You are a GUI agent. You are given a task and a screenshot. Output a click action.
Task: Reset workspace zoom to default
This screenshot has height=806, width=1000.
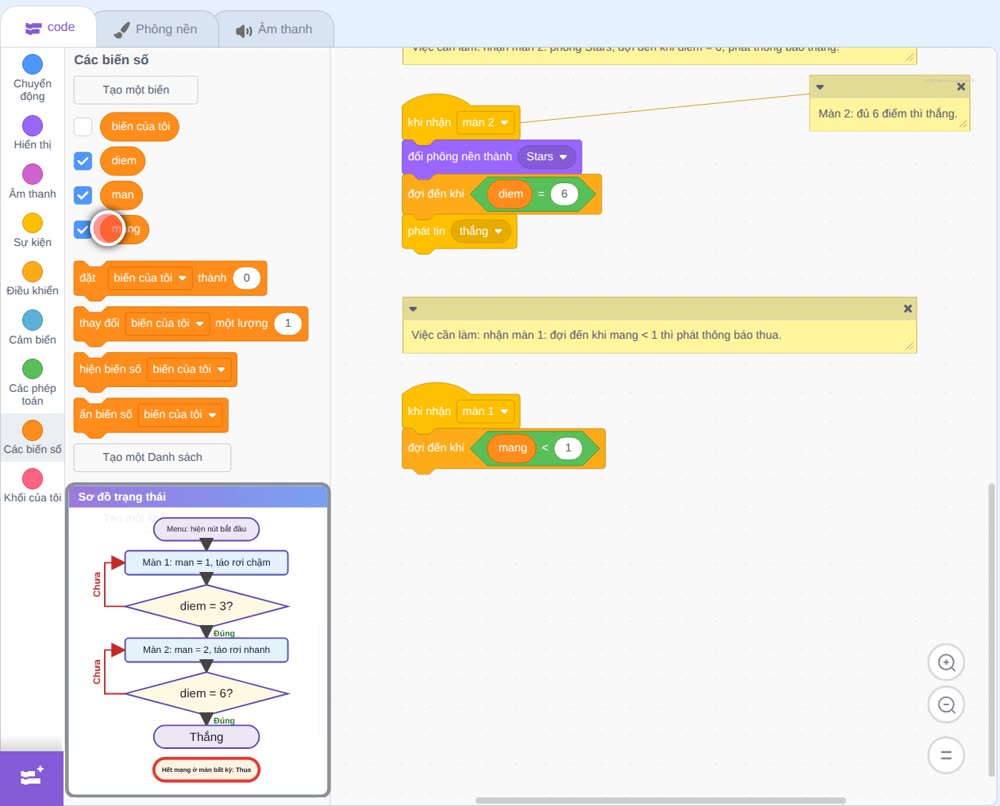[946, 755]
